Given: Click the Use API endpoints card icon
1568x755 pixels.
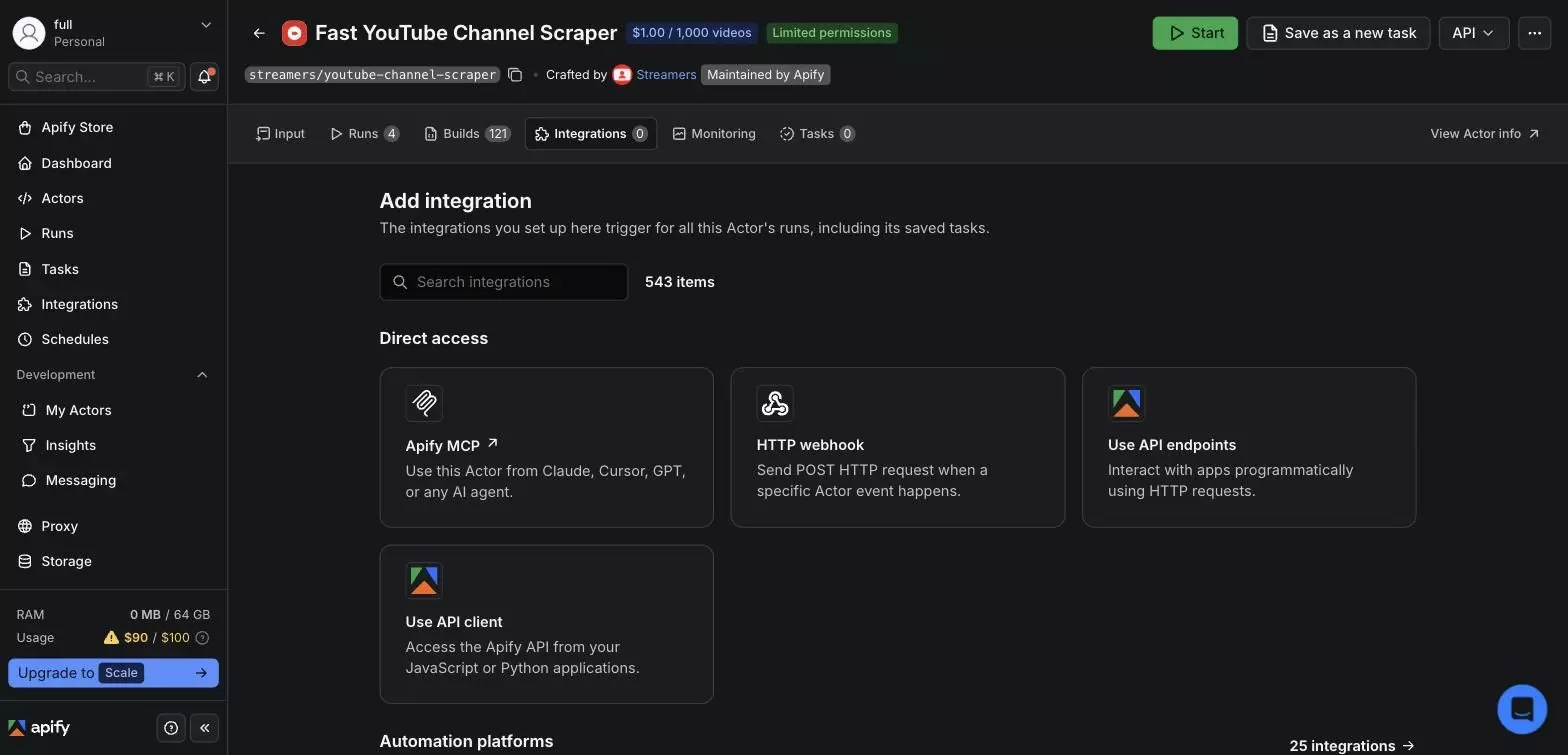Looking at the screenshot, I should (1126, 403).
